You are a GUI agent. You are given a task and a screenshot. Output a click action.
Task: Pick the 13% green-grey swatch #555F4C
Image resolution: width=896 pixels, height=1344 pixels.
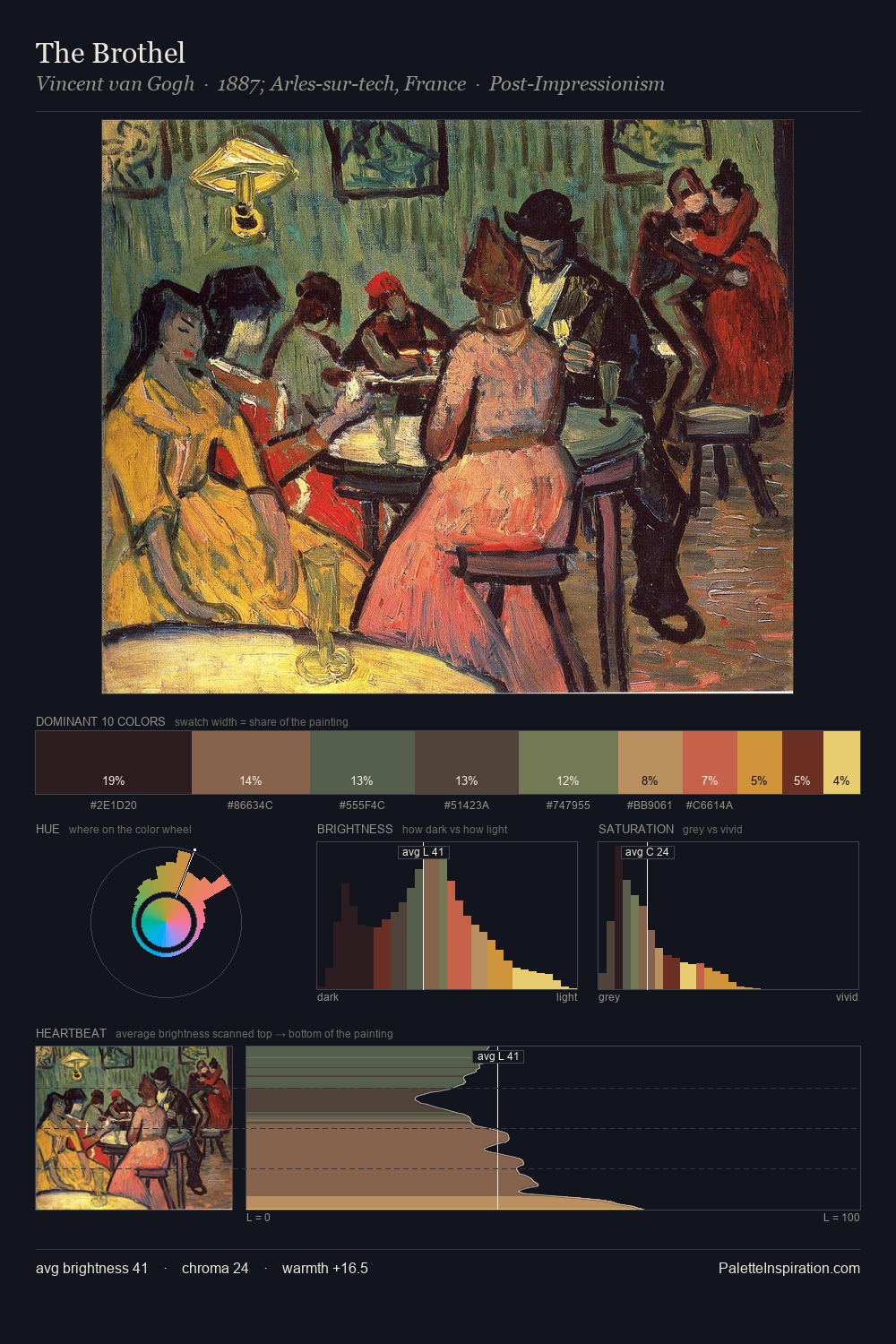362,762
